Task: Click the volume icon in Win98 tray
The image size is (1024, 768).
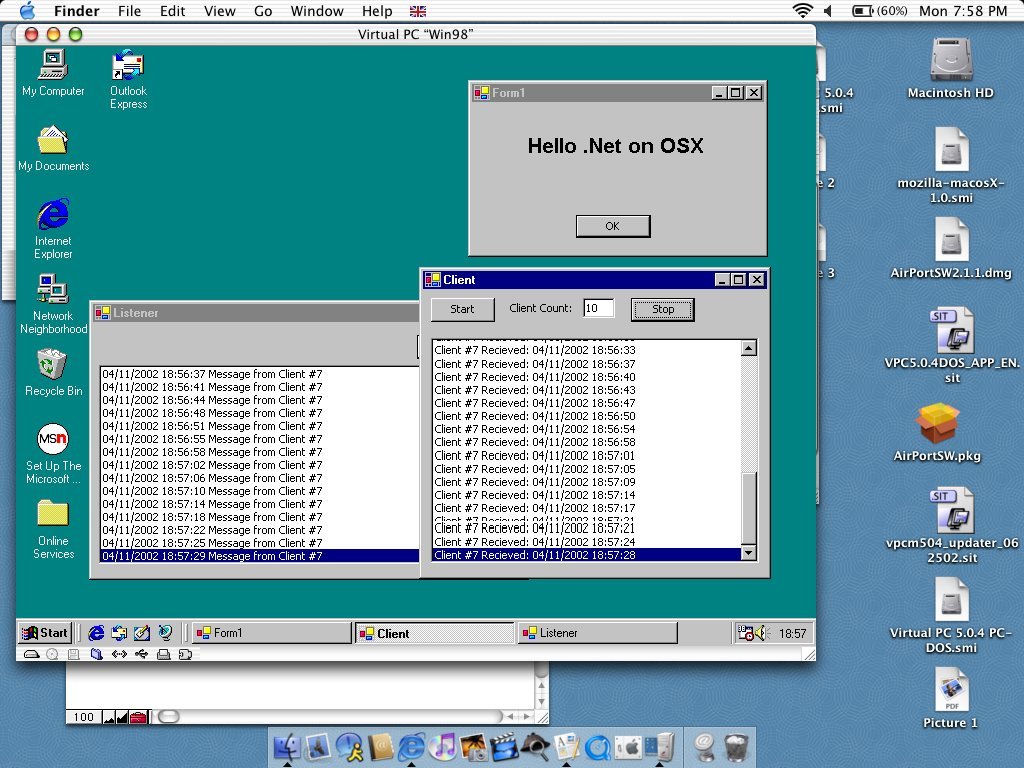Action: point(761,633)
